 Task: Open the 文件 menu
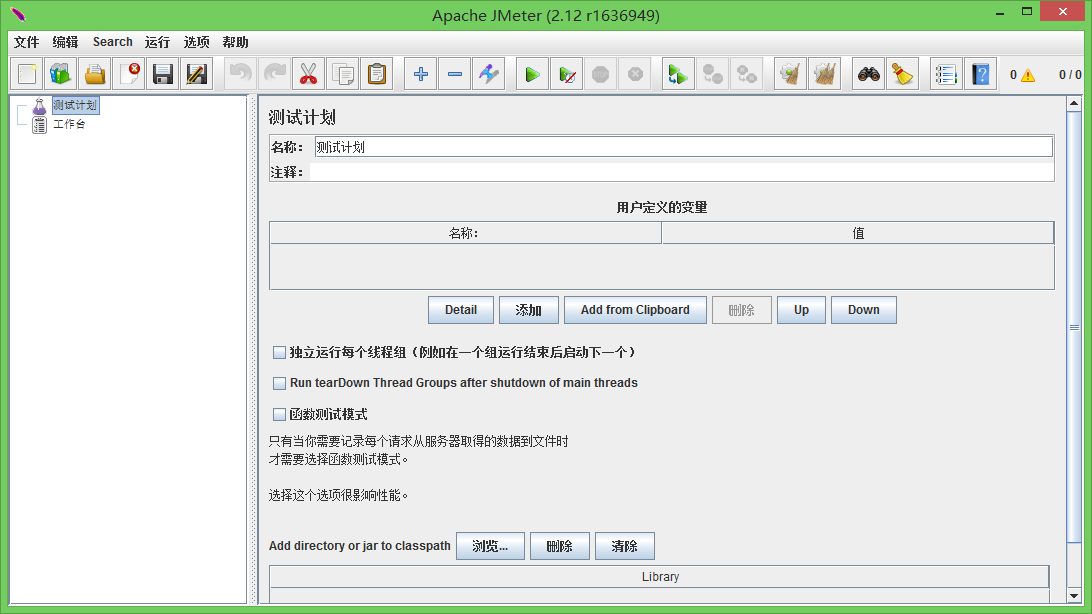[x=26, y=42]
